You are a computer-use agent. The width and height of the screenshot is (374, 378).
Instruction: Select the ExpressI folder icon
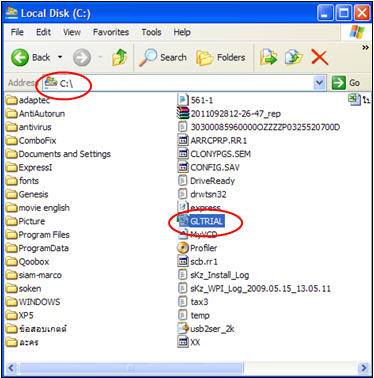point(12,167)
